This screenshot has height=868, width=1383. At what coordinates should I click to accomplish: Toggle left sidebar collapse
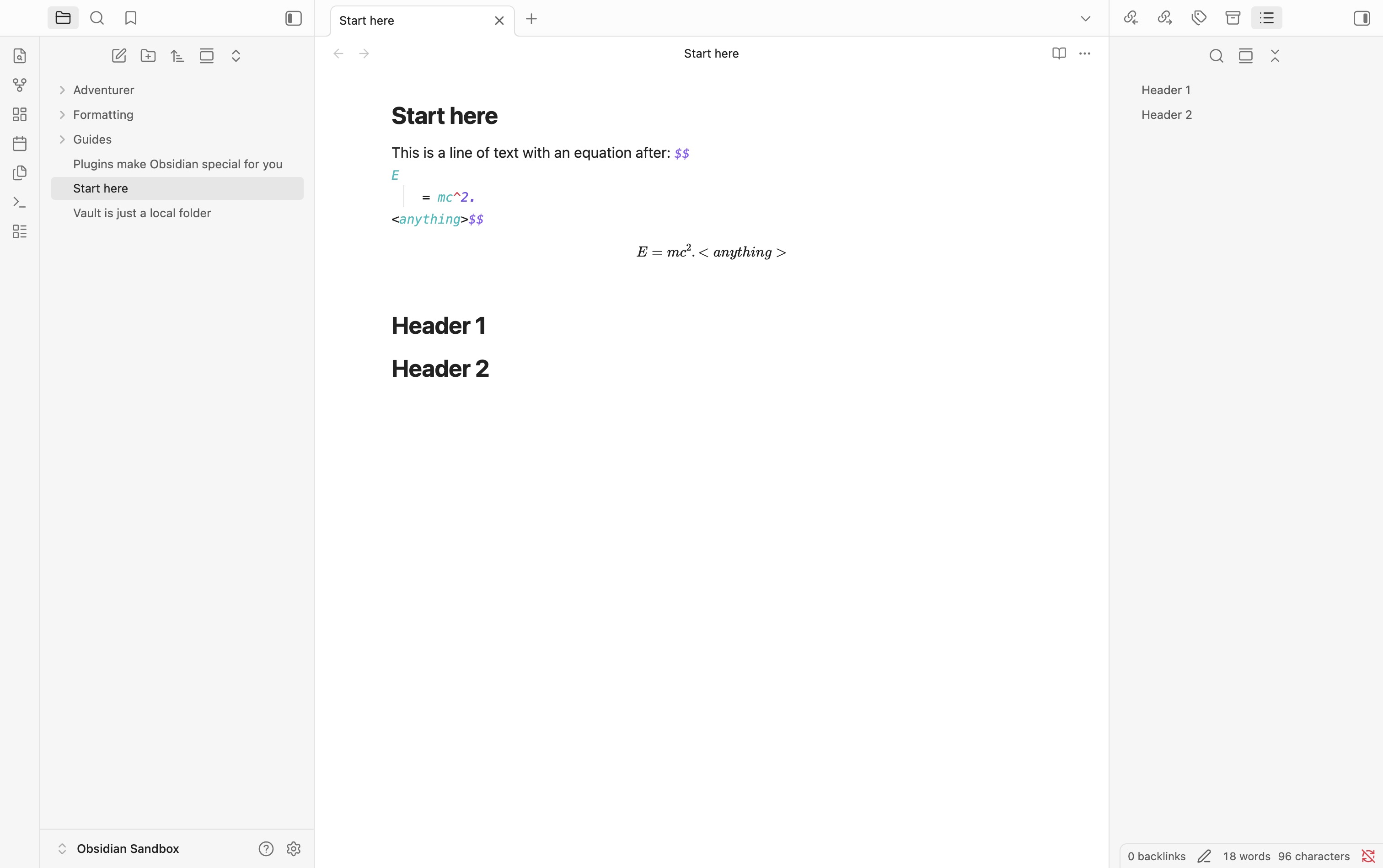click(x=293, y=18)
